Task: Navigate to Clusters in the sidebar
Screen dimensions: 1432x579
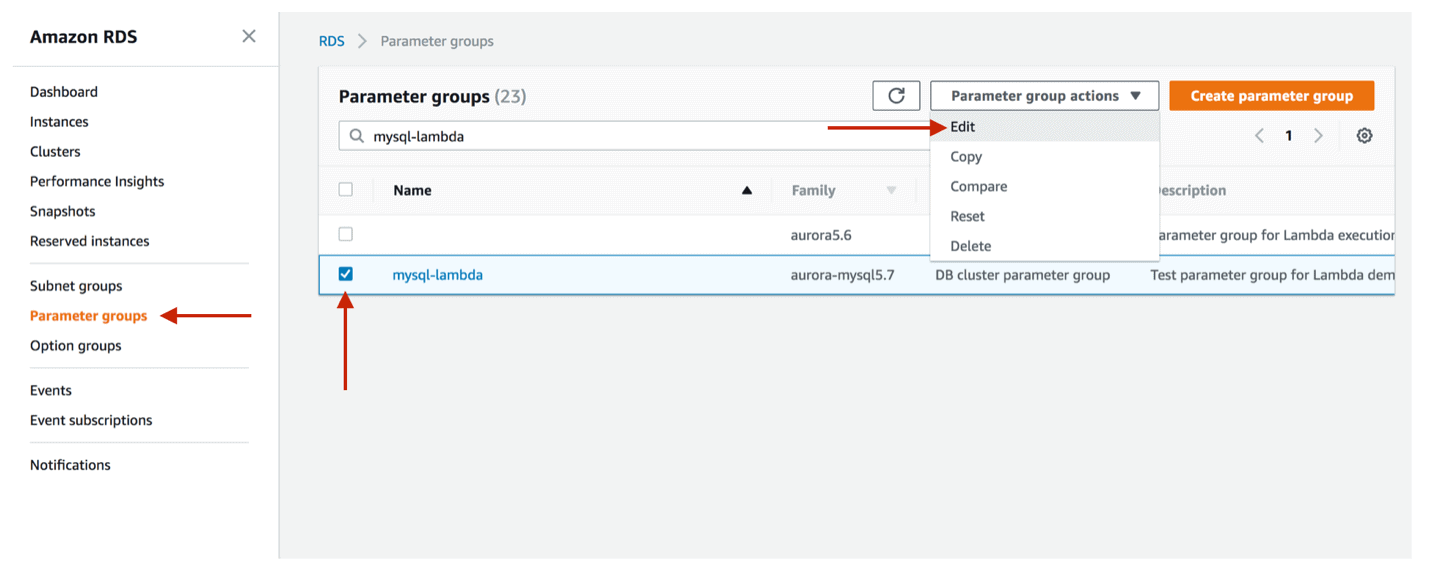Action: (55, 152)
